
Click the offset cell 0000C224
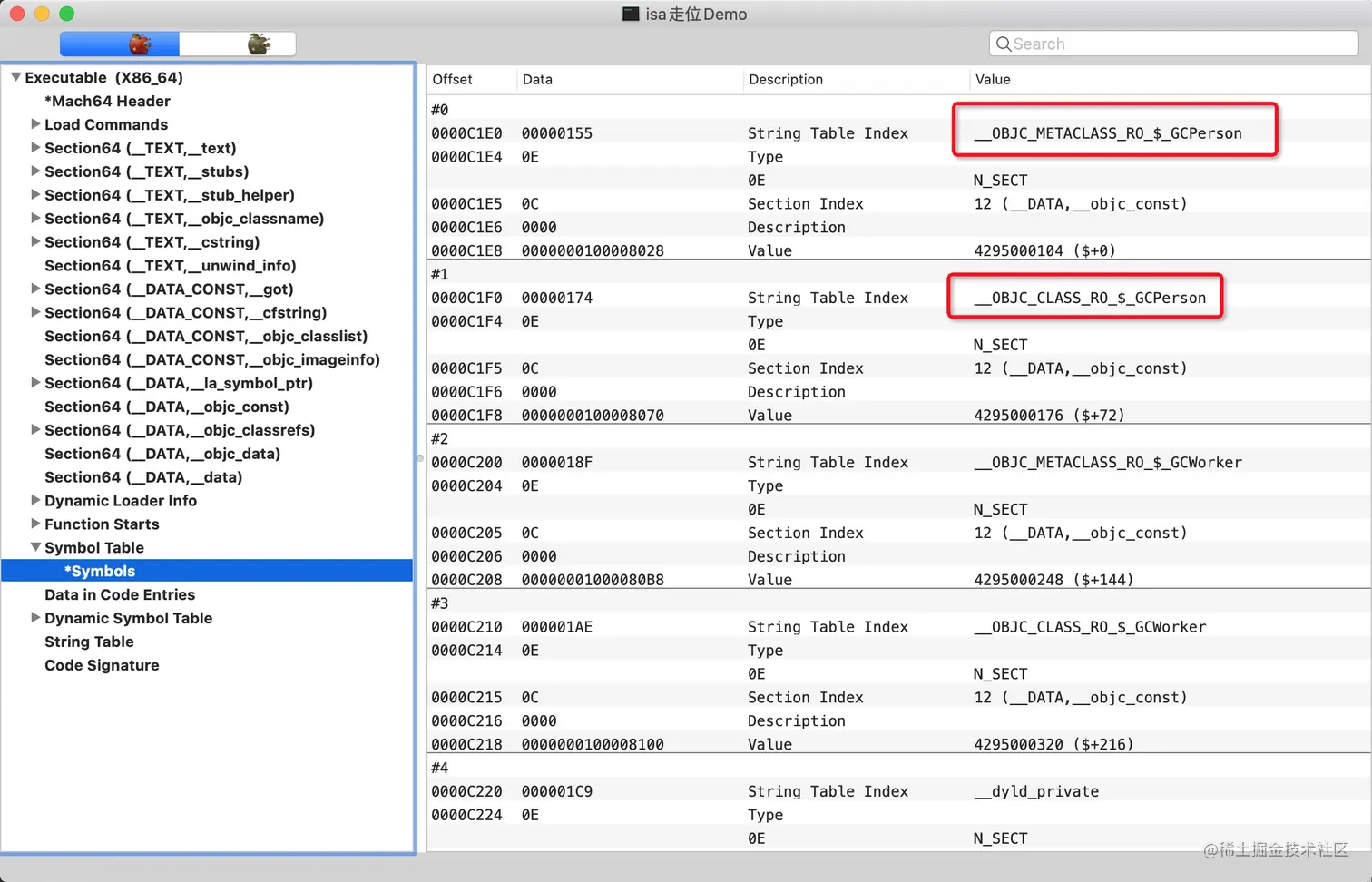click(466, 815)
